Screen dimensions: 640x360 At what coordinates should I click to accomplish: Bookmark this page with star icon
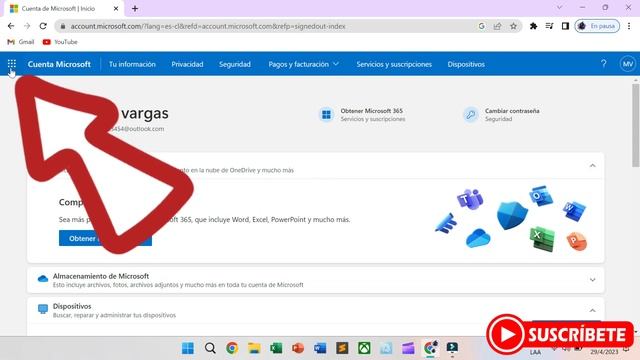(x=513, y=26)
